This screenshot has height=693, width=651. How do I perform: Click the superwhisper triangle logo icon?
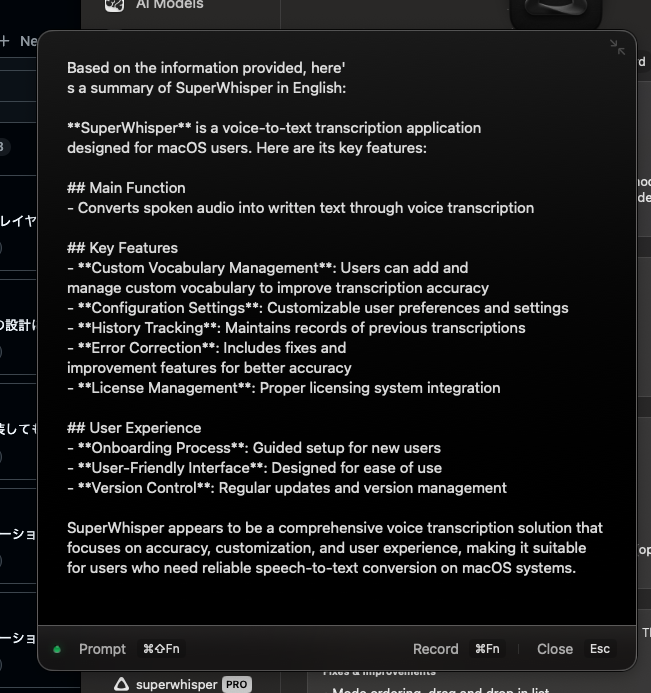(122, 684)
